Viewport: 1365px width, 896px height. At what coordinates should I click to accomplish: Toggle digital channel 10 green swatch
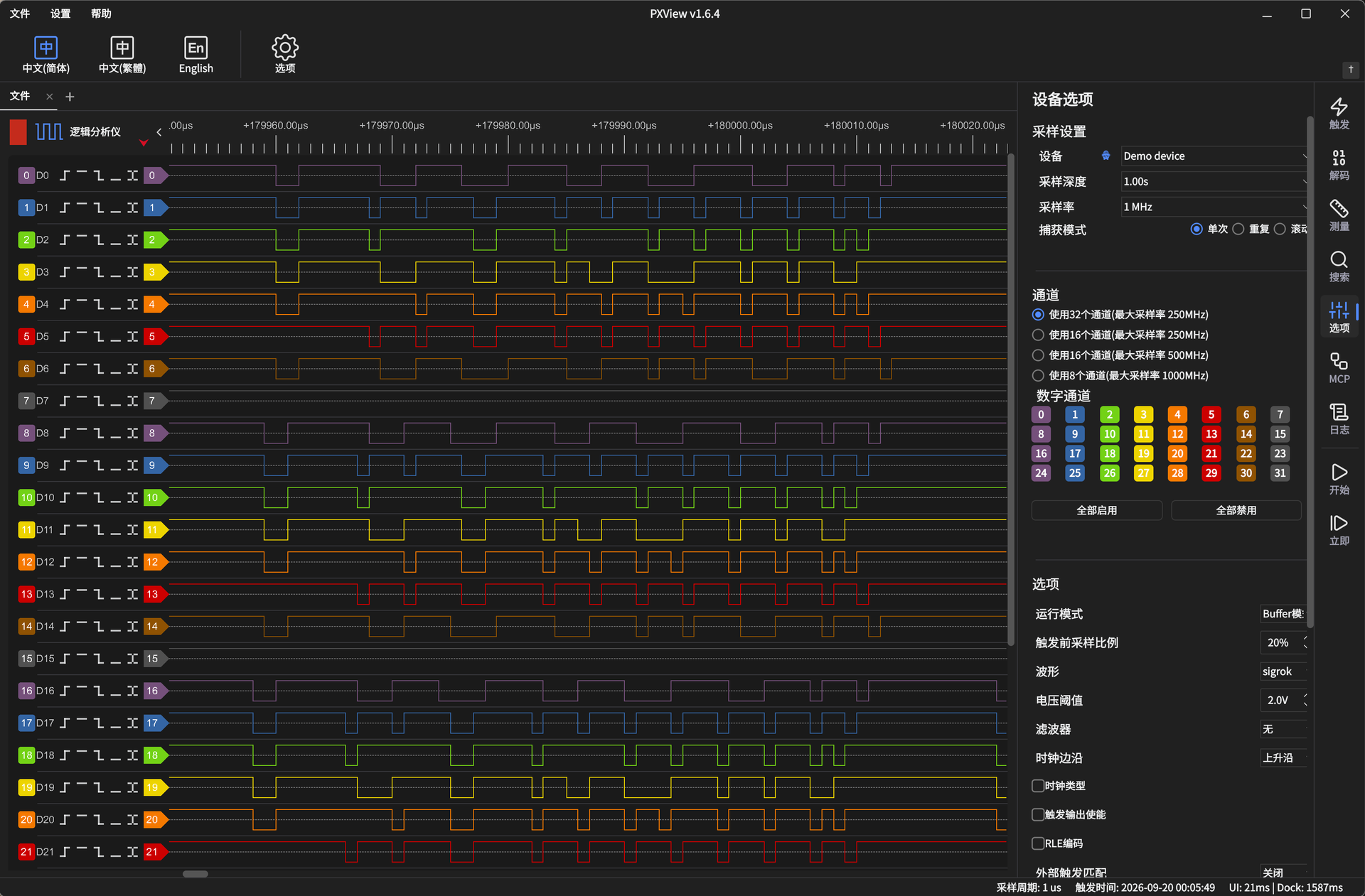[1109, 434]
